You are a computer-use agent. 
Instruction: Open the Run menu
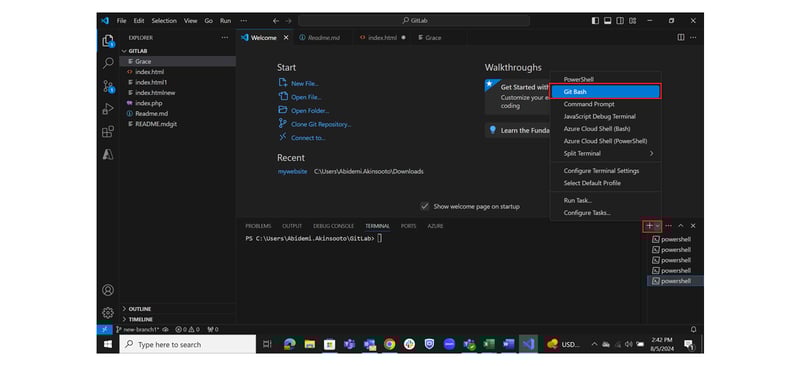226,21
